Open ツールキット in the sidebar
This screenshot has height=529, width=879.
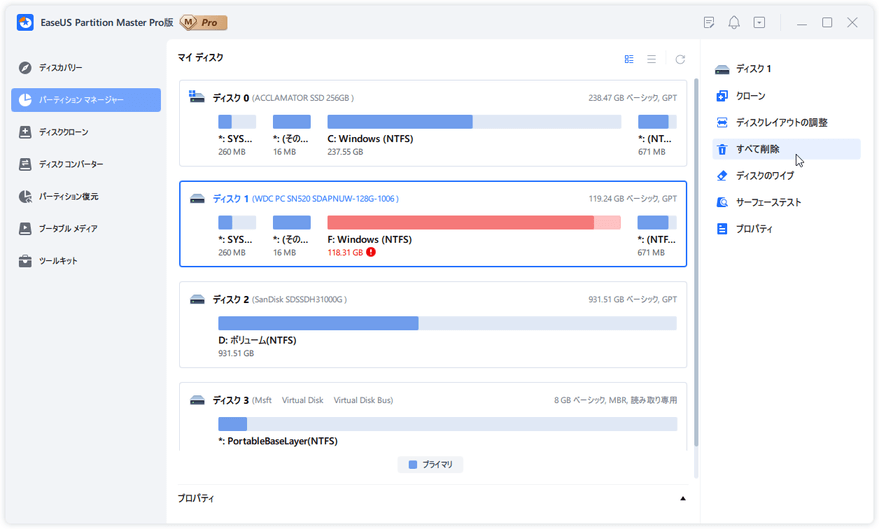pos(57,261)
